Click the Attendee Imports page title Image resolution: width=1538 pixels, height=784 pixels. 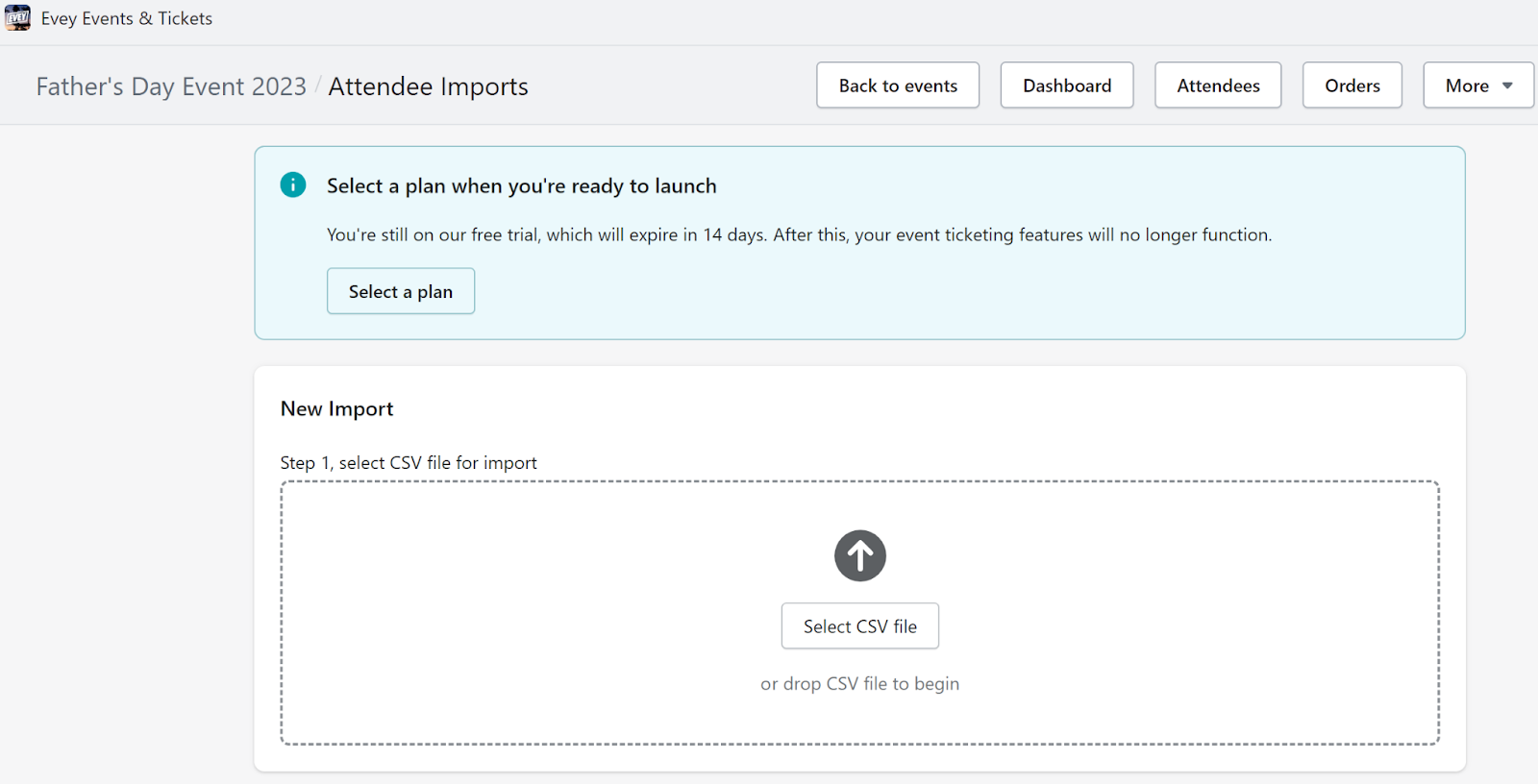(x=428, y=86)
